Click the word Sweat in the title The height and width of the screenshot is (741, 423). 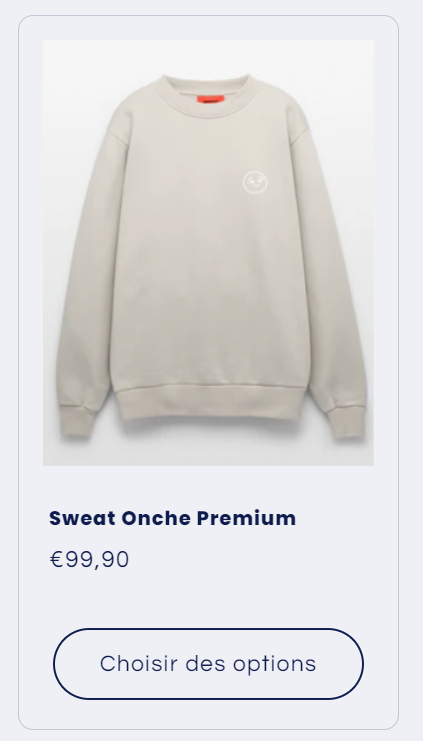(x=82, y=518)
